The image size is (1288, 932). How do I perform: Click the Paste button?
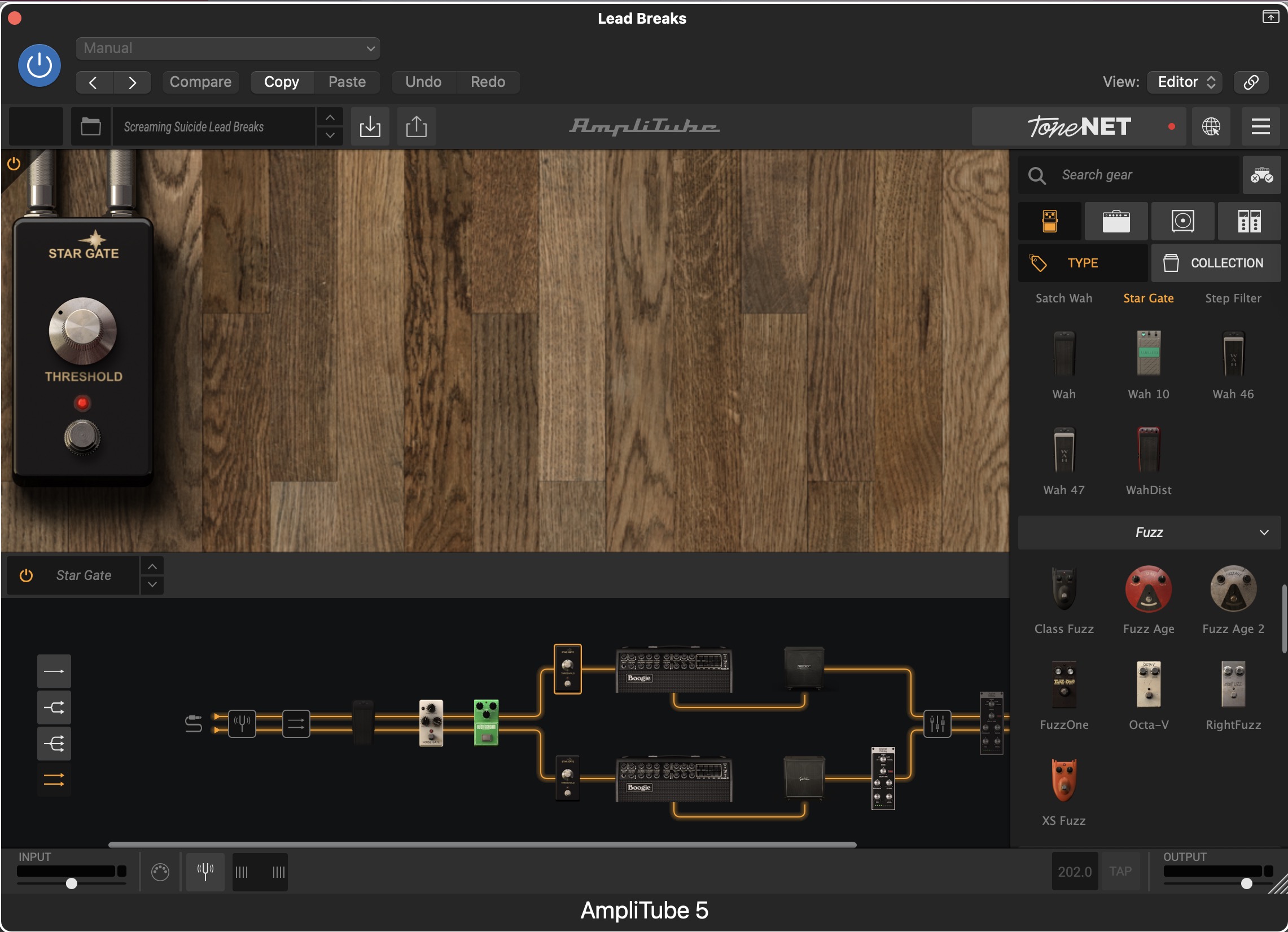347,82
